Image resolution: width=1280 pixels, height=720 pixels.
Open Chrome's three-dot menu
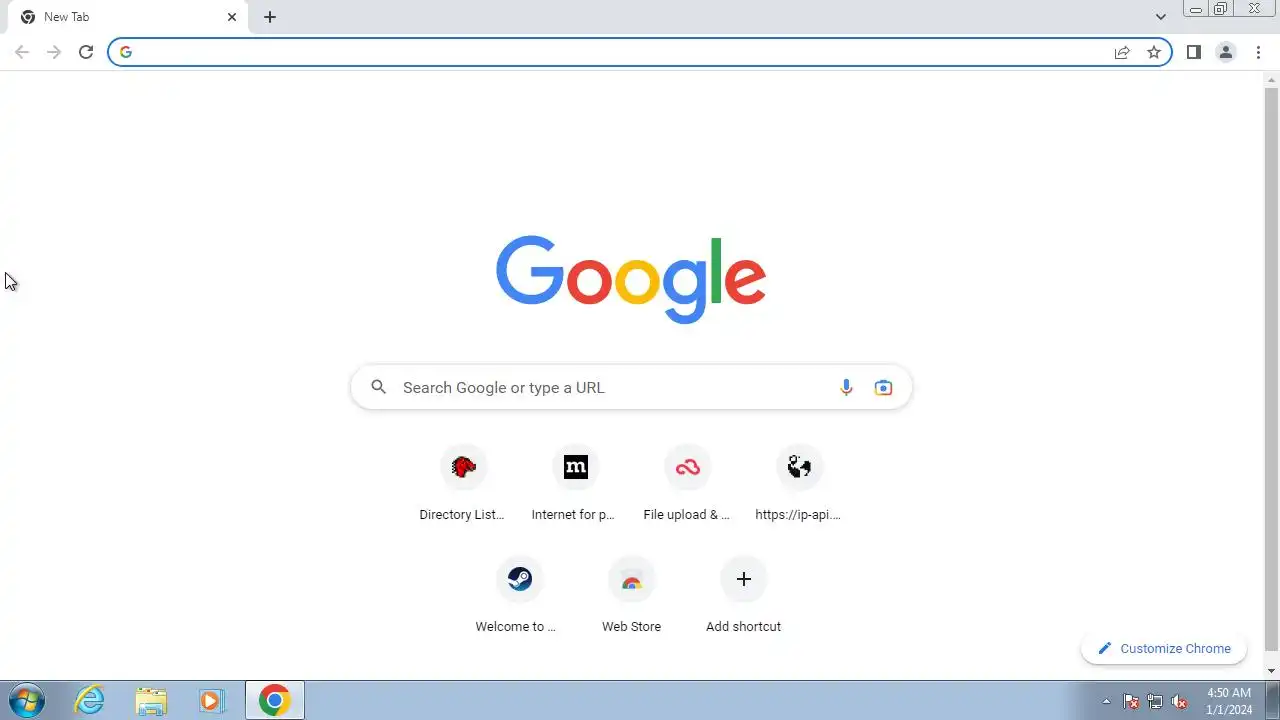(1258, 52)
